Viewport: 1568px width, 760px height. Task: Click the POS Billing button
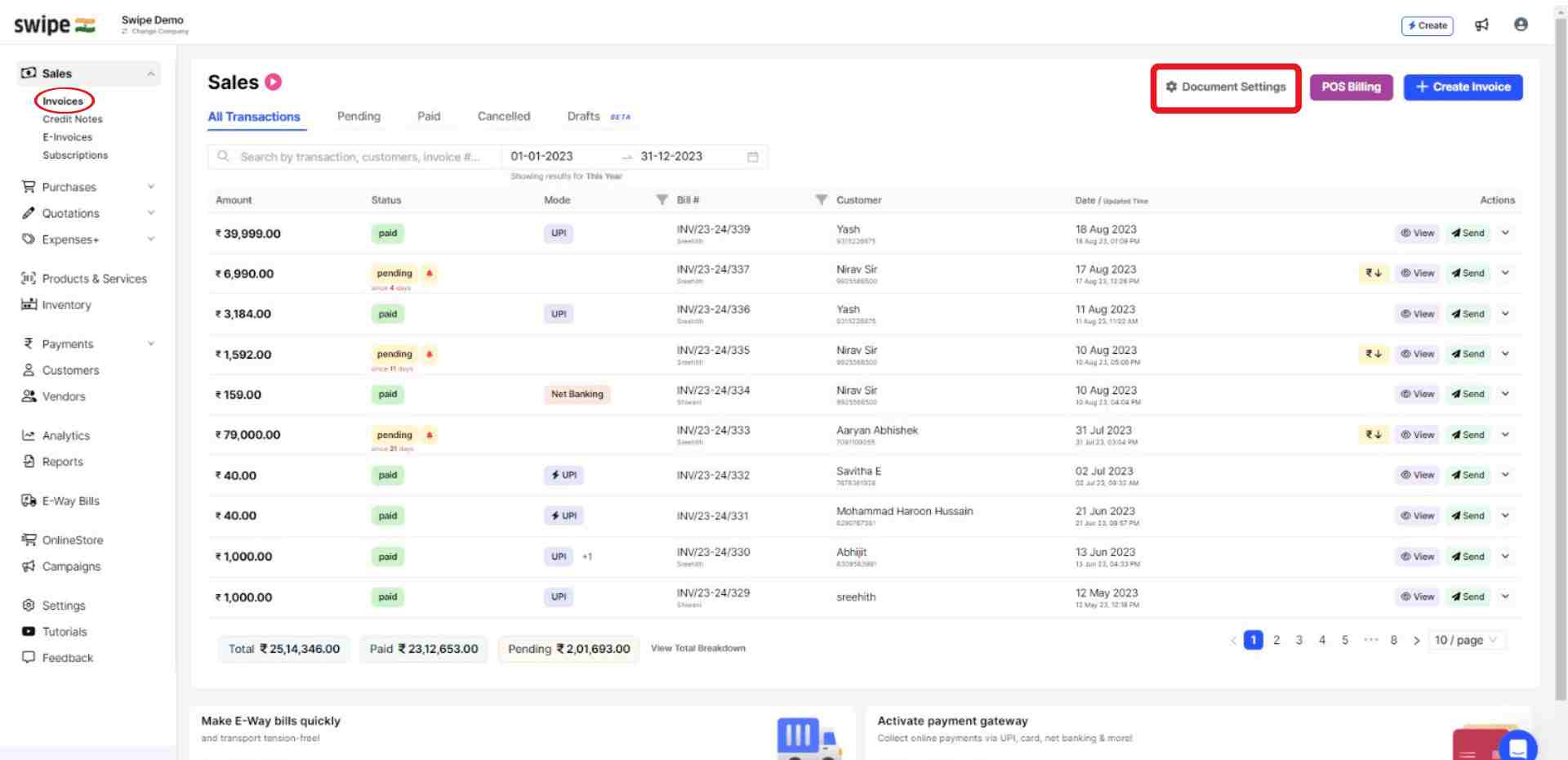(1351, 87)
